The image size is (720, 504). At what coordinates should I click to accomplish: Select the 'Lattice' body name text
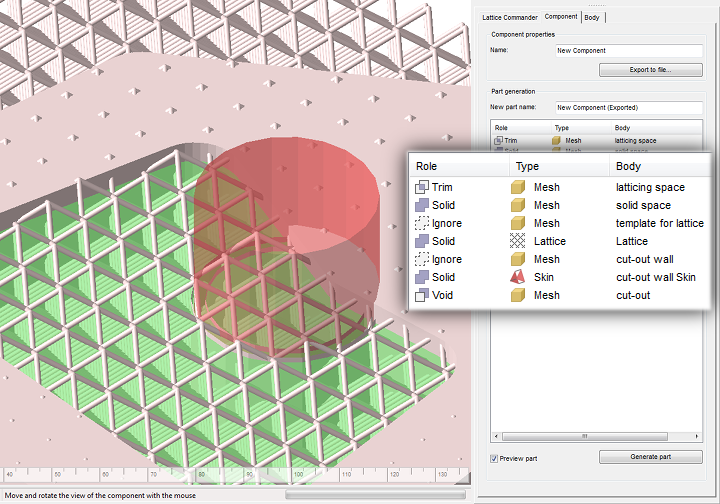632,241
